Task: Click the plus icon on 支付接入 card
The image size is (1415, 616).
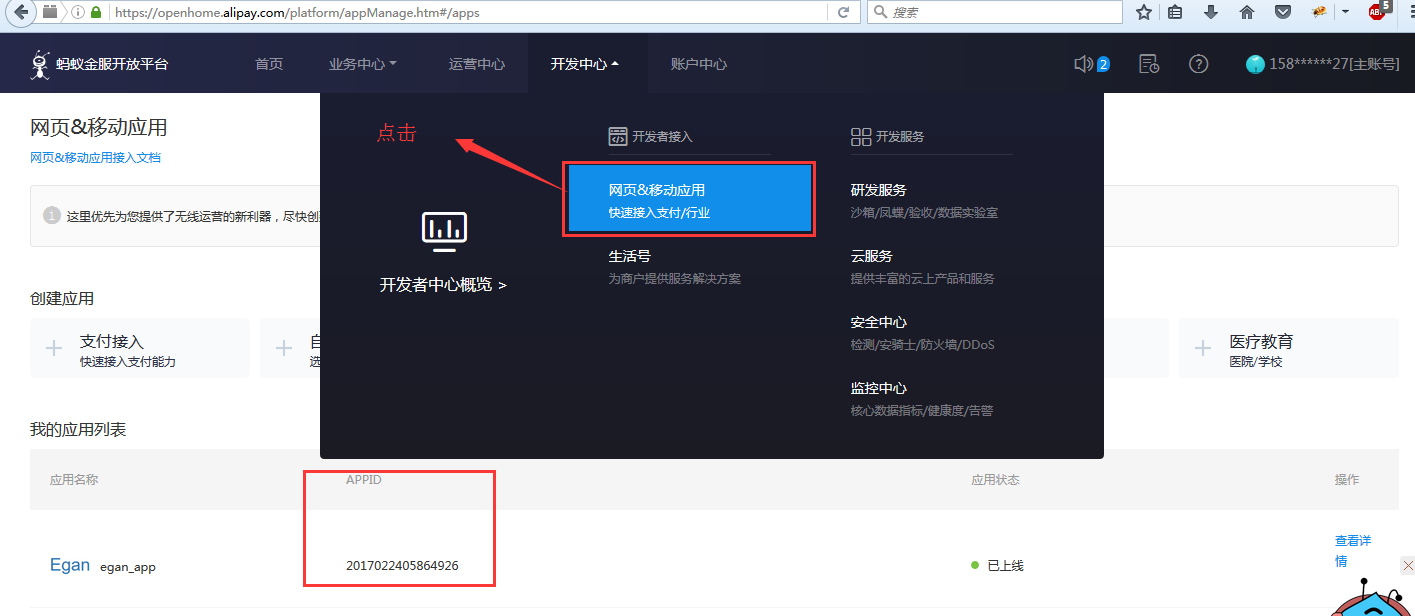Action: [x=54, y=348]
